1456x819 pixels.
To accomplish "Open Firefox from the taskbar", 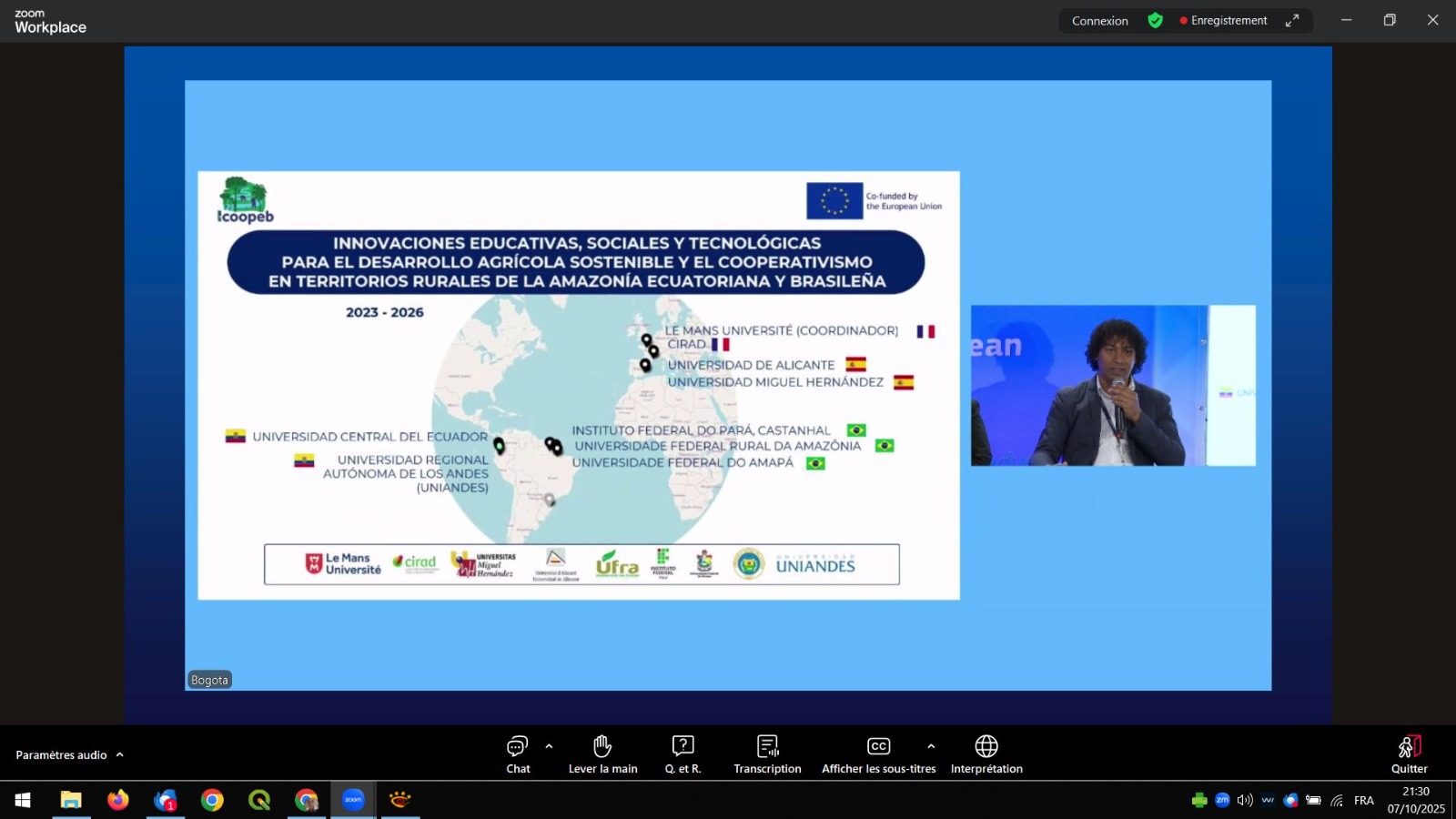I will (118, 800).
